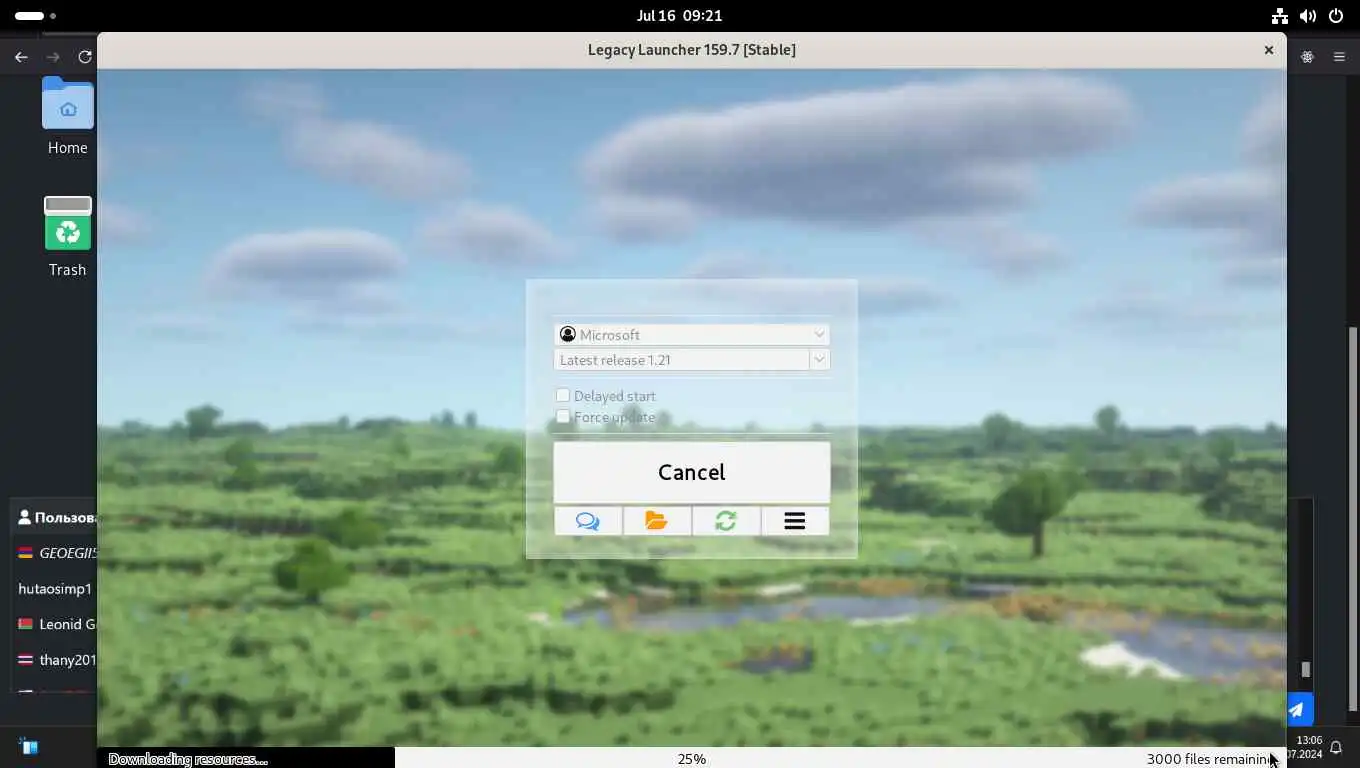Click the version dropdown arrow button

click(x=819, y=360)
